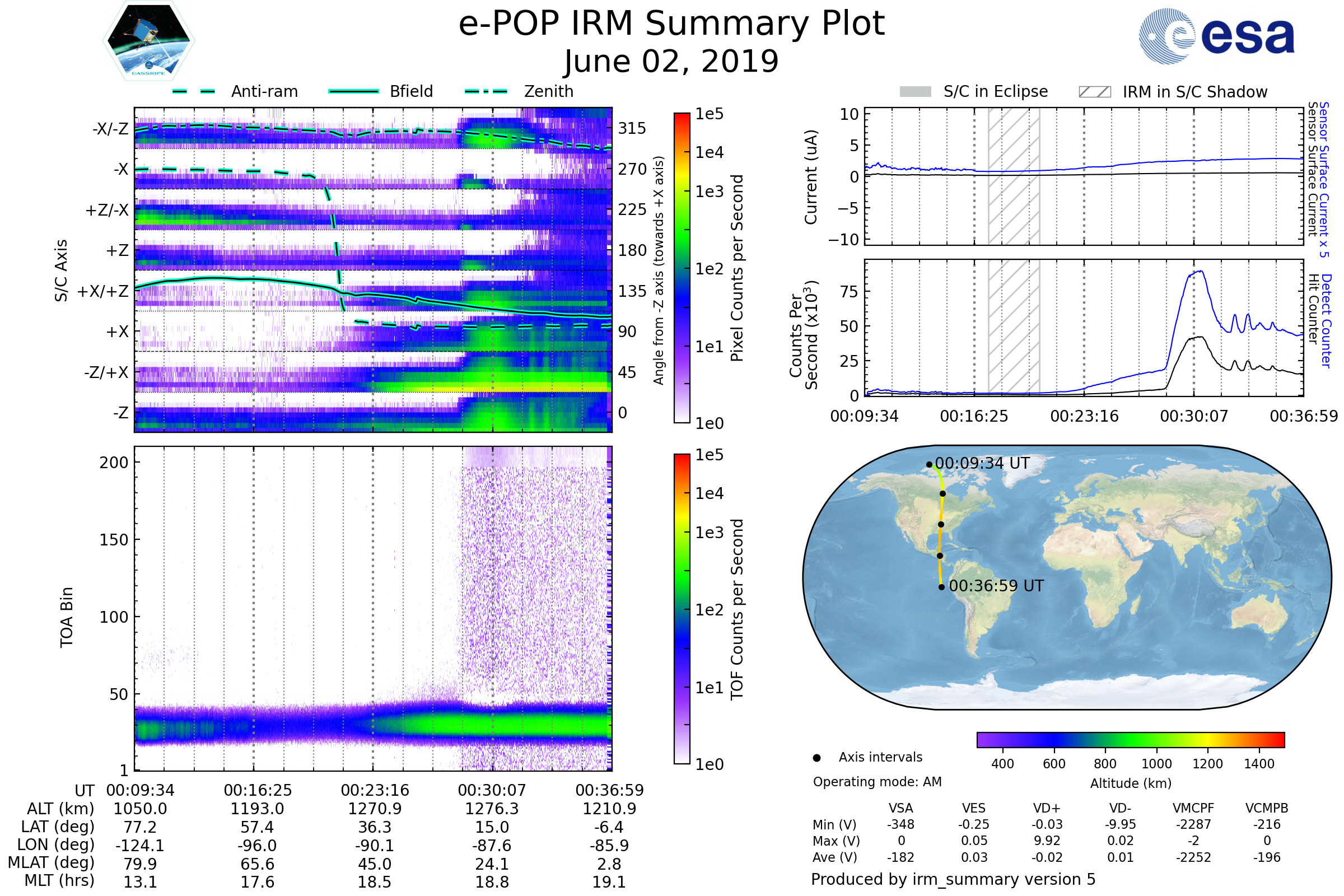1344x896 pixels.
Task: Click the -Z/+X axis label on pixel plot
Action: (x=106, y=372)
